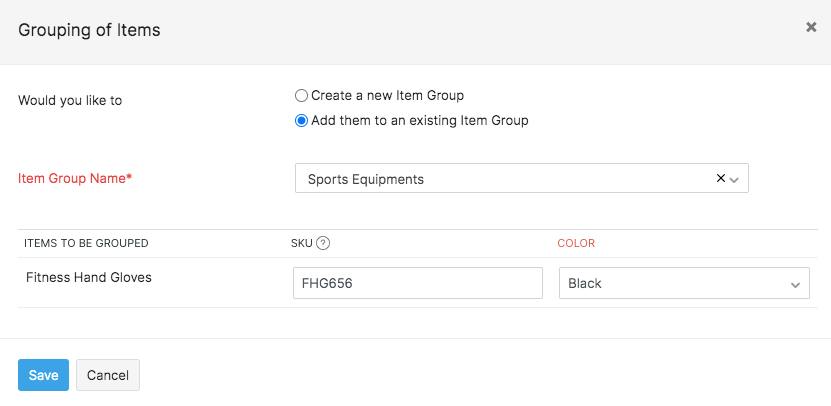Select the Create a new Item Group radio button

[x=301, y=96]
